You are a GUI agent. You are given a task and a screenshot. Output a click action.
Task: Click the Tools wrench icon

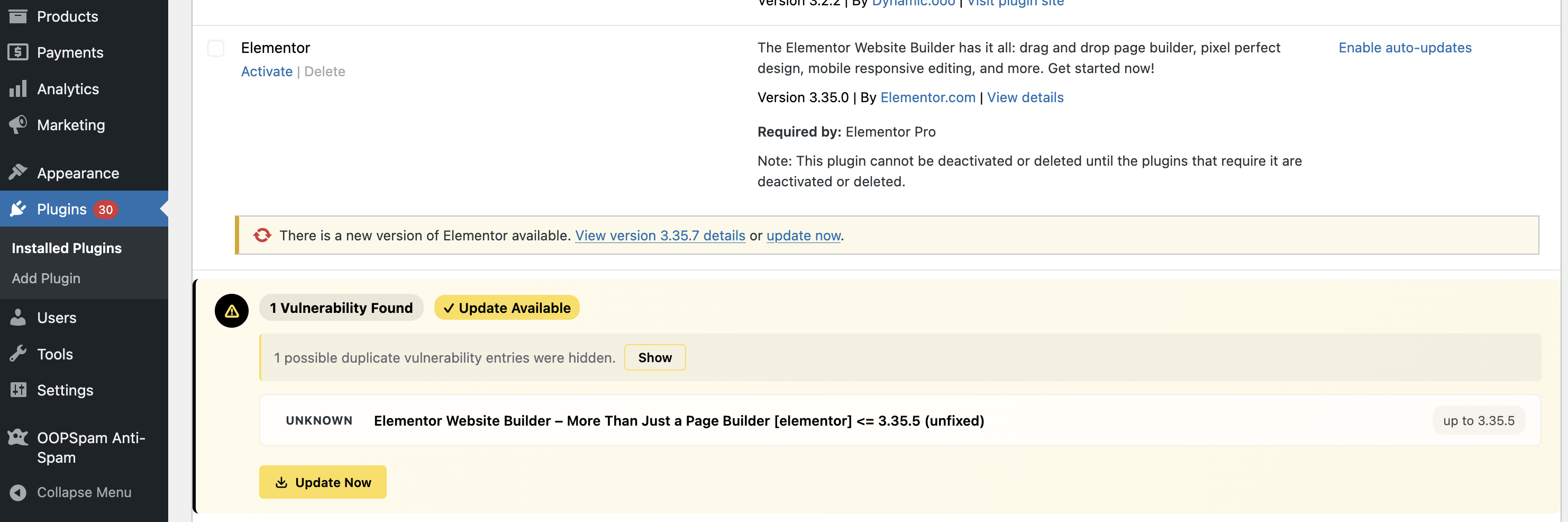coord(17,354)
